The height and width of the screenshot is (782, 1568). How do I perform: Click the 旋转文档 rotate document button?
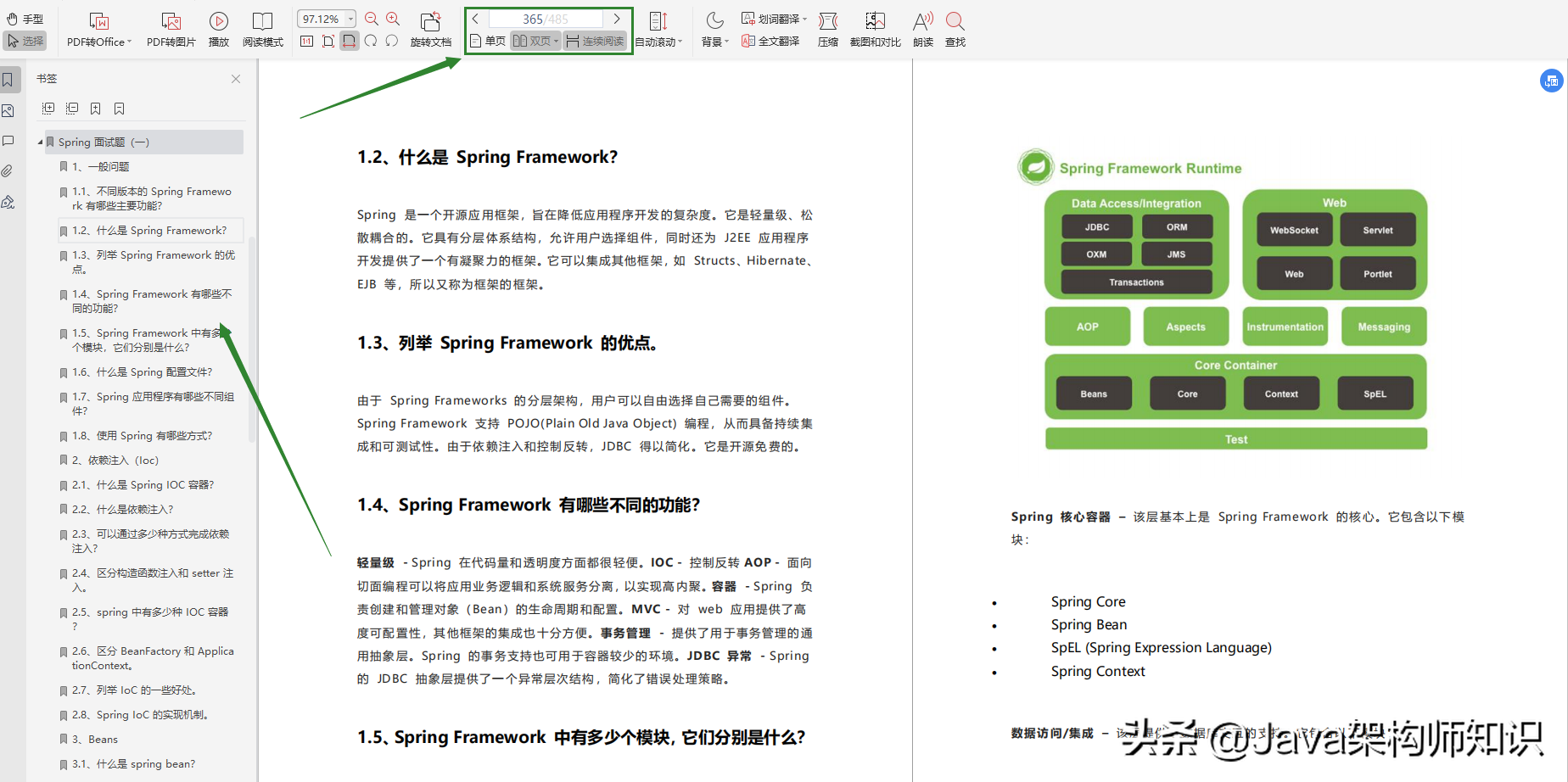click(431, 30)
